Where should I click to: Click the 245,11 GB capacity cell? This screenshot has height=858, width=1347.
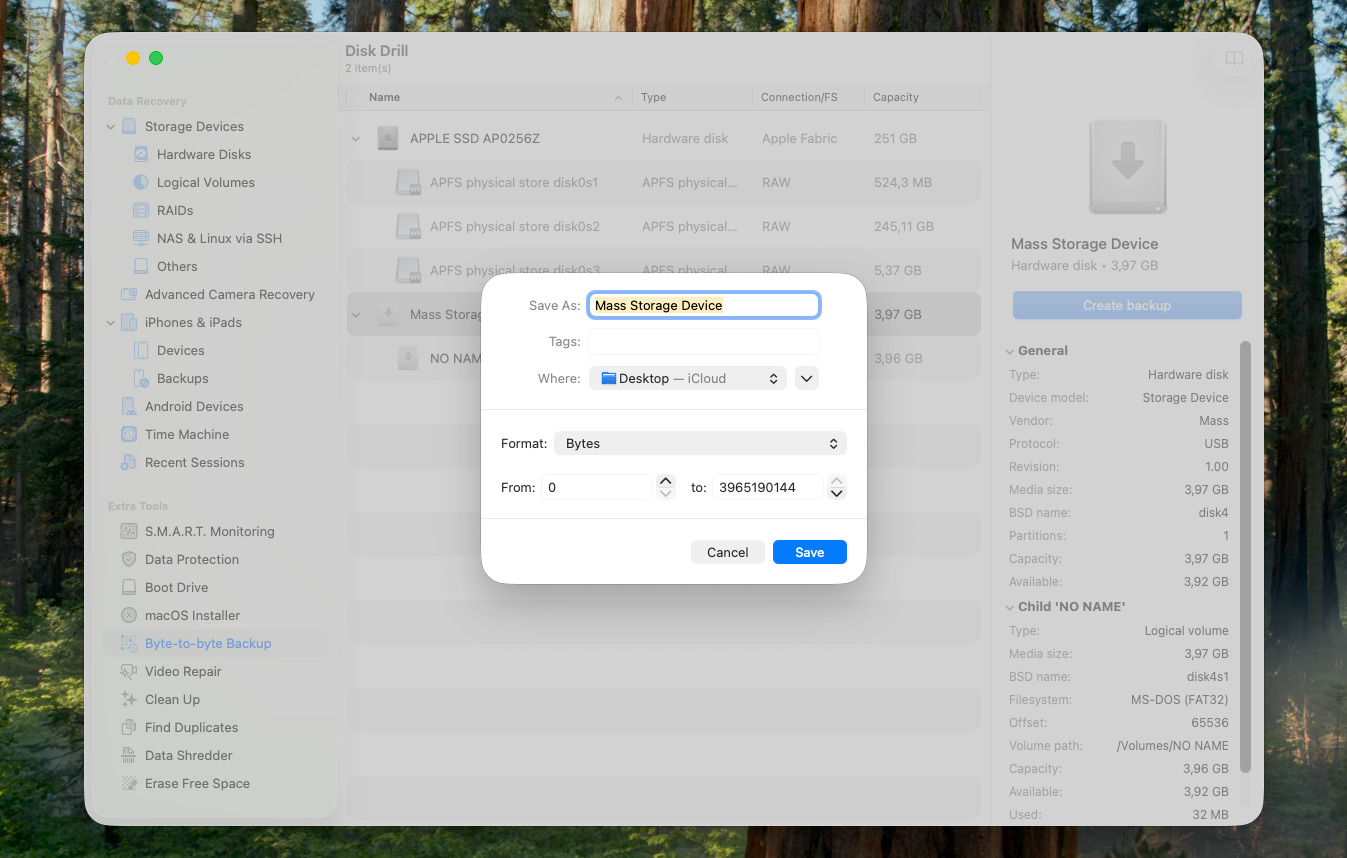[x=904, y=227]
